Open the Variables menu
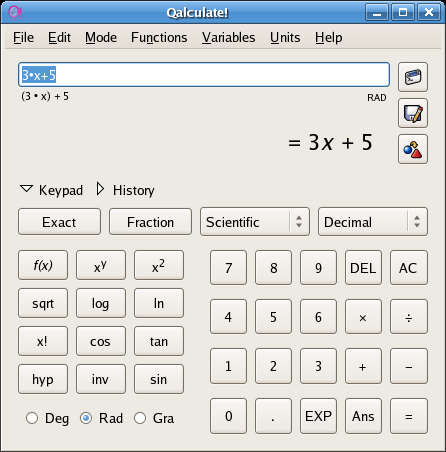 pos(228,37)
